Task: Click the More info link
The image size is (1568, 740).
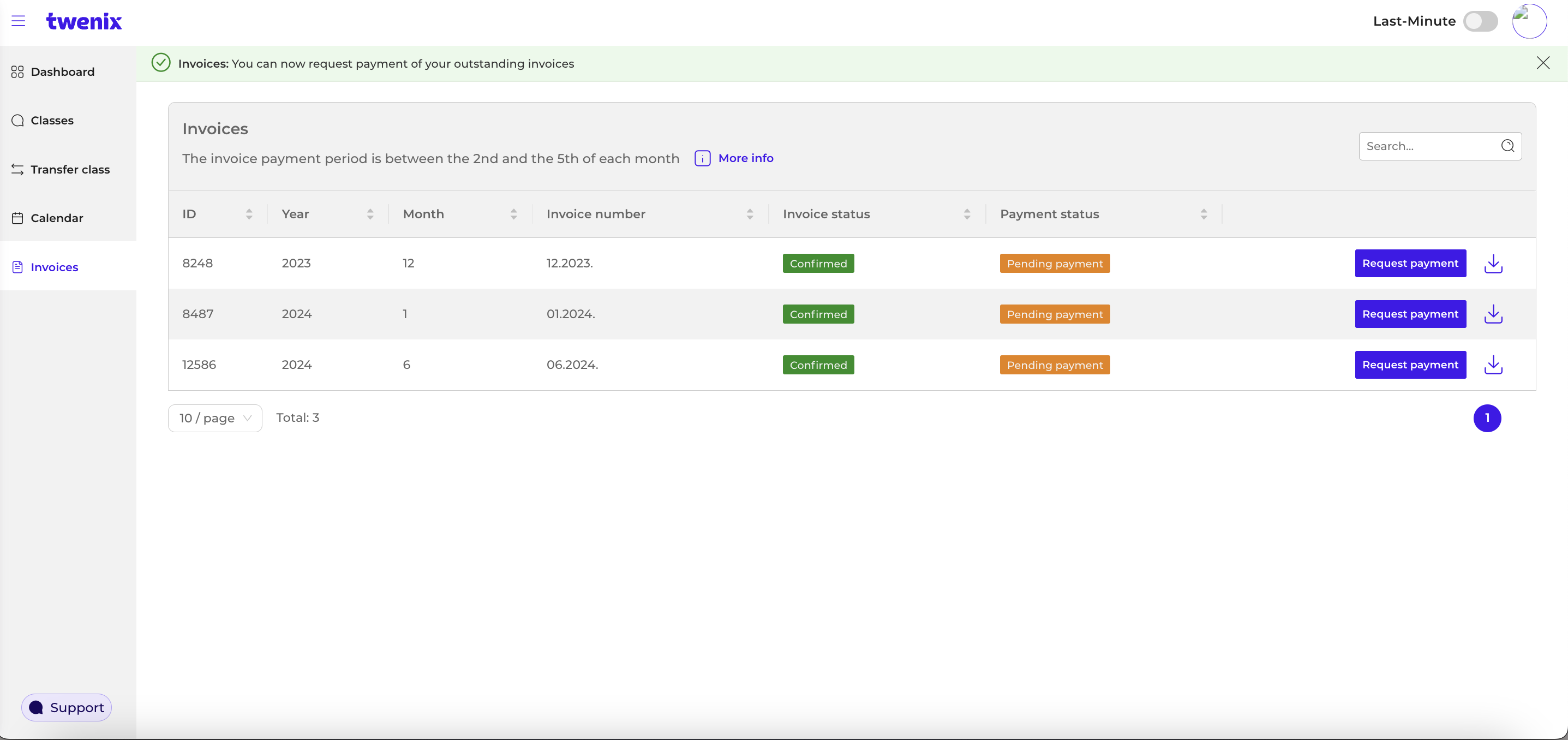Action: coord(746,158)
